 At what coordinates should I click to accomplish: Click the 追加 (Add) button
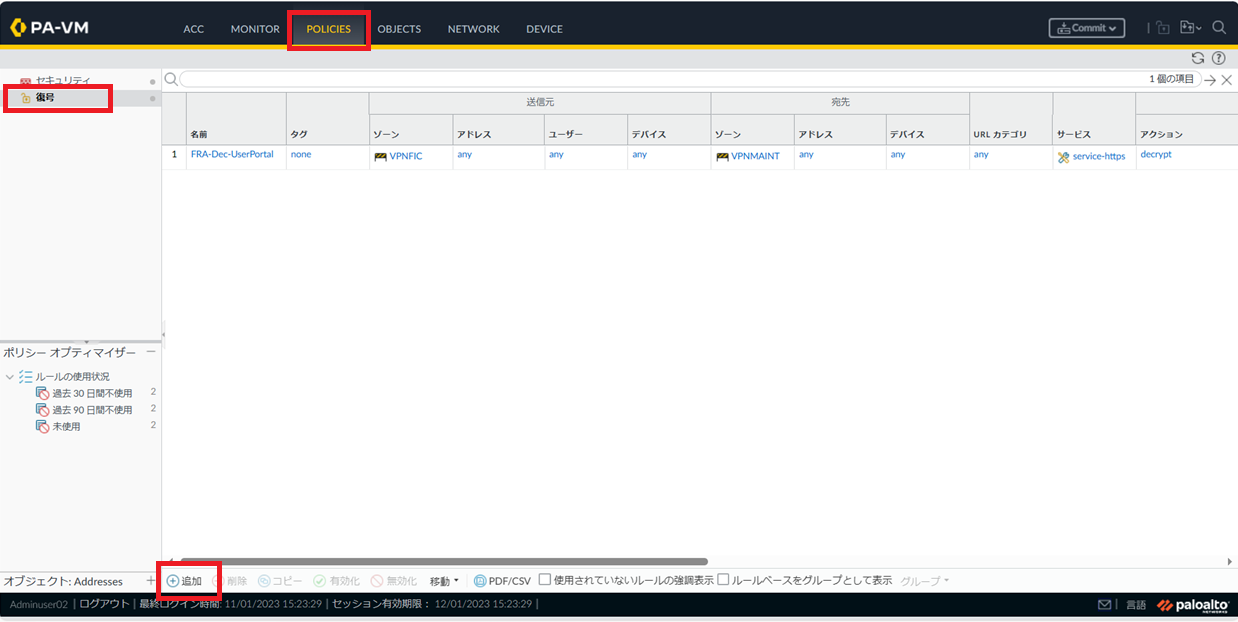coord(184,581)
